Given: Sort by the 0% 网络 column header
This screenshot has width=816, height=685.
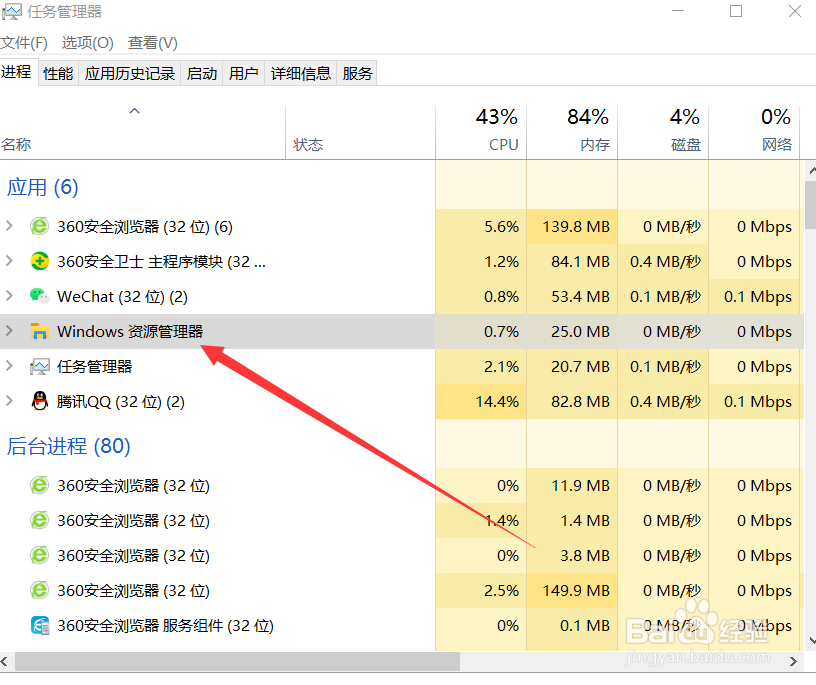Looking at the screenshot, I should (x=754, y=132).
